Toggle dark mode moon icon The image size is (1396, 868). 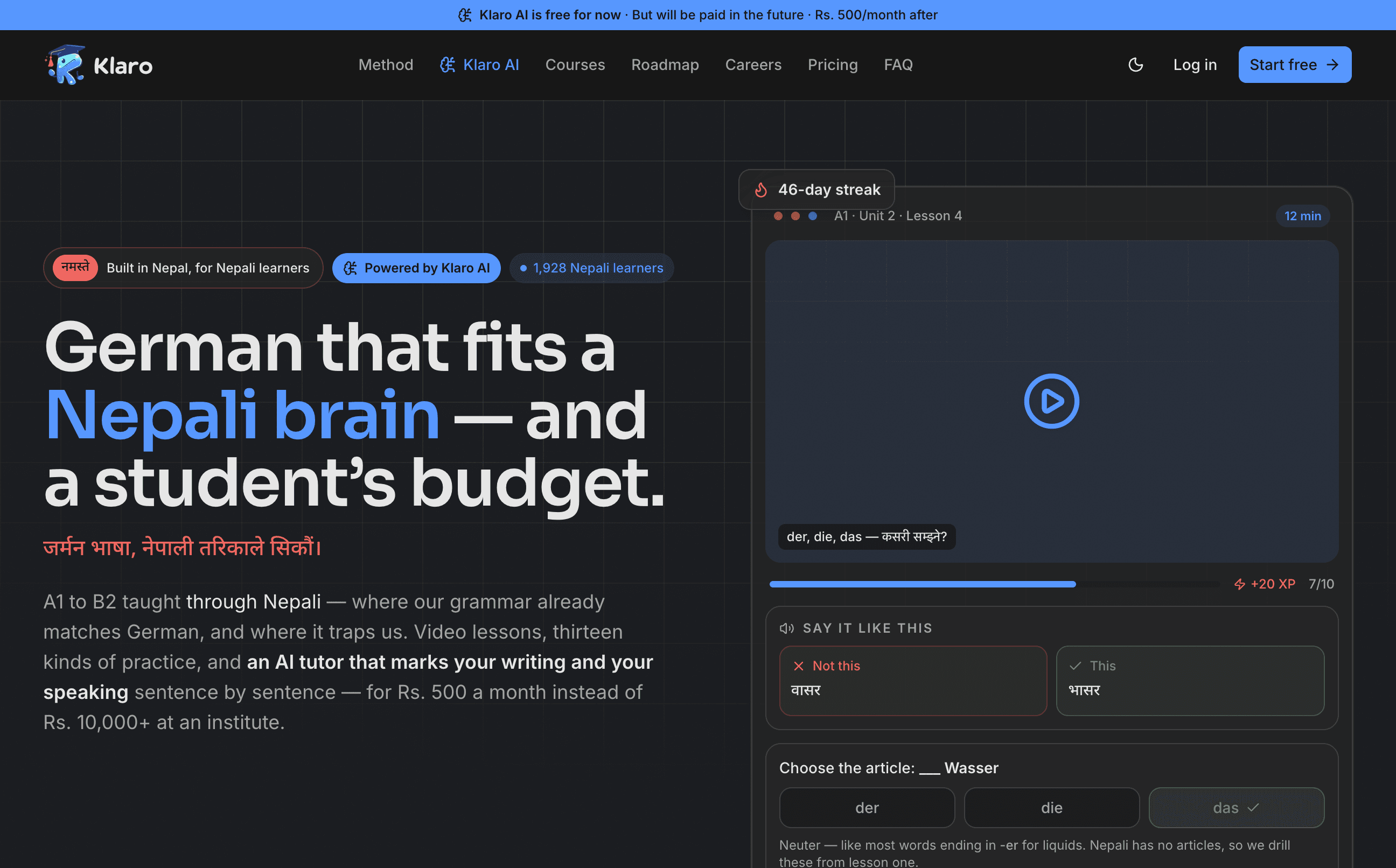pos(1135,65)
